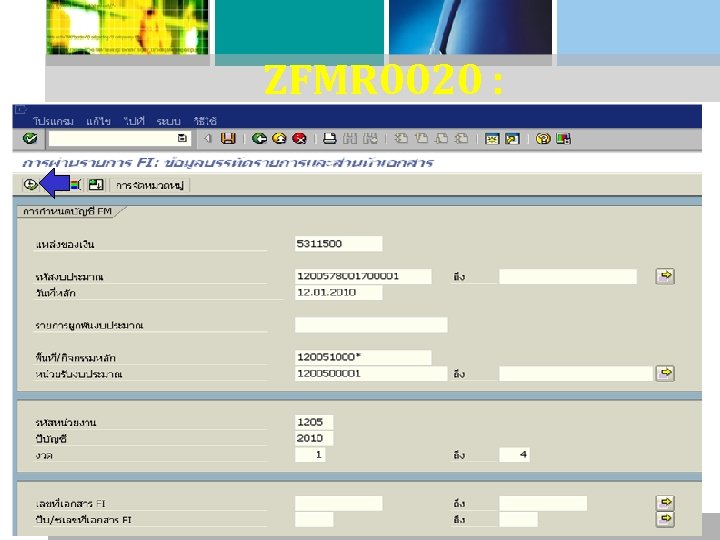Open the command field history dropdown
This screenshot has height=540, width=720.
(182, 138)
